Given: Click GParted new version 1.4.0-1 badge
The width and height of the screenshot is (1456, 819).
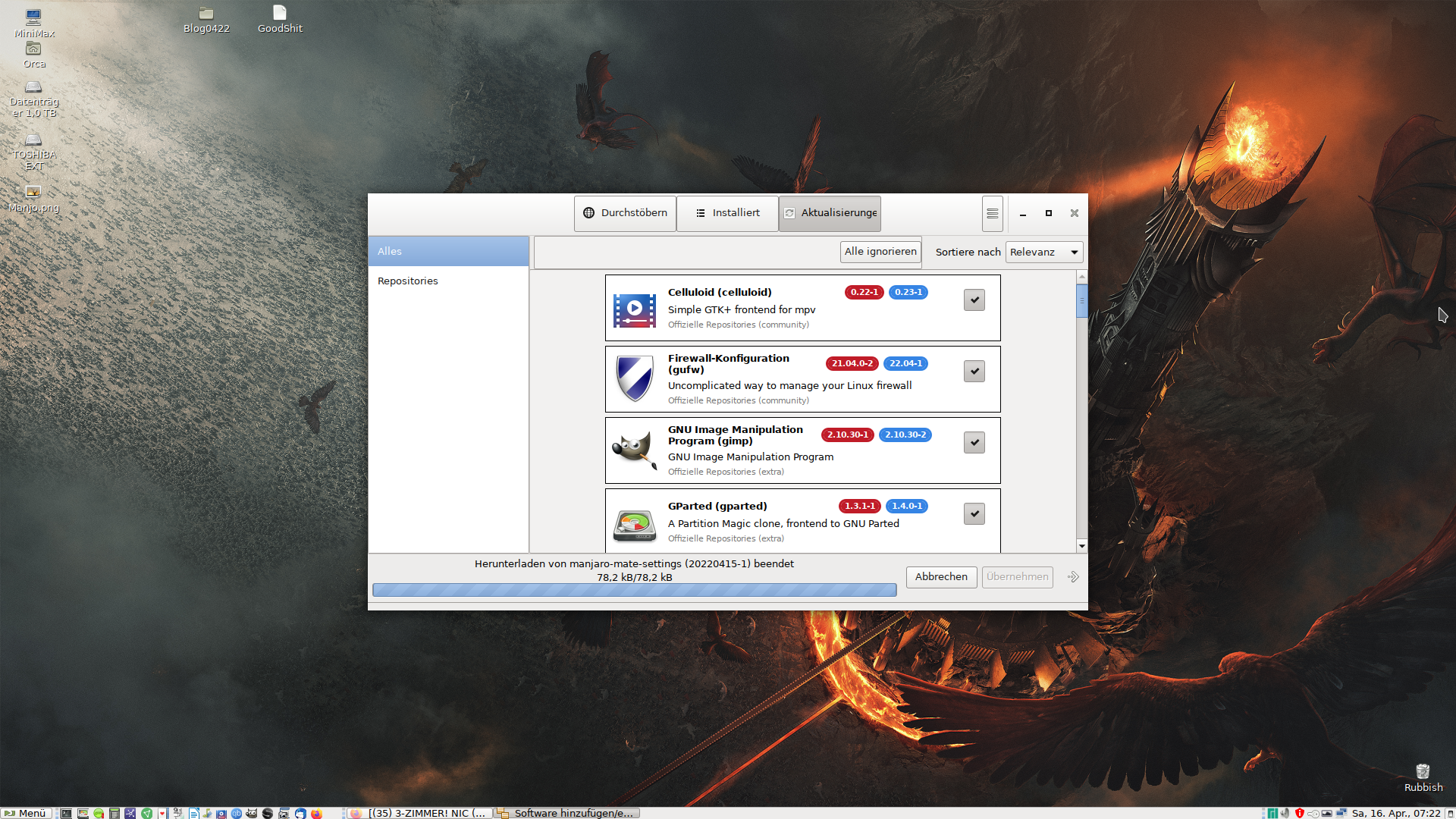Looking at the screenshot, I should [907, 506].
